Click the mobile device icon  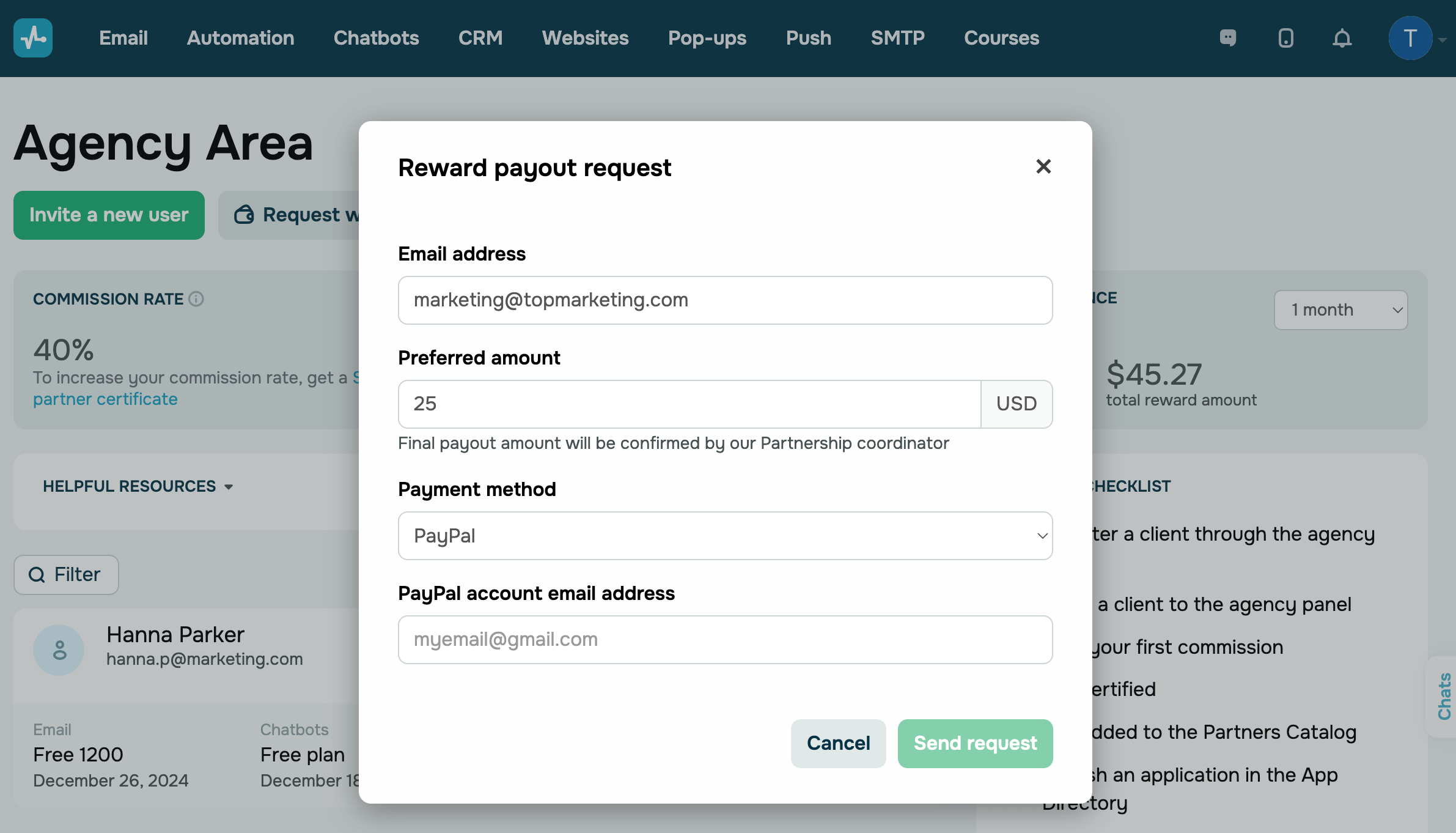click(1285, 38)
